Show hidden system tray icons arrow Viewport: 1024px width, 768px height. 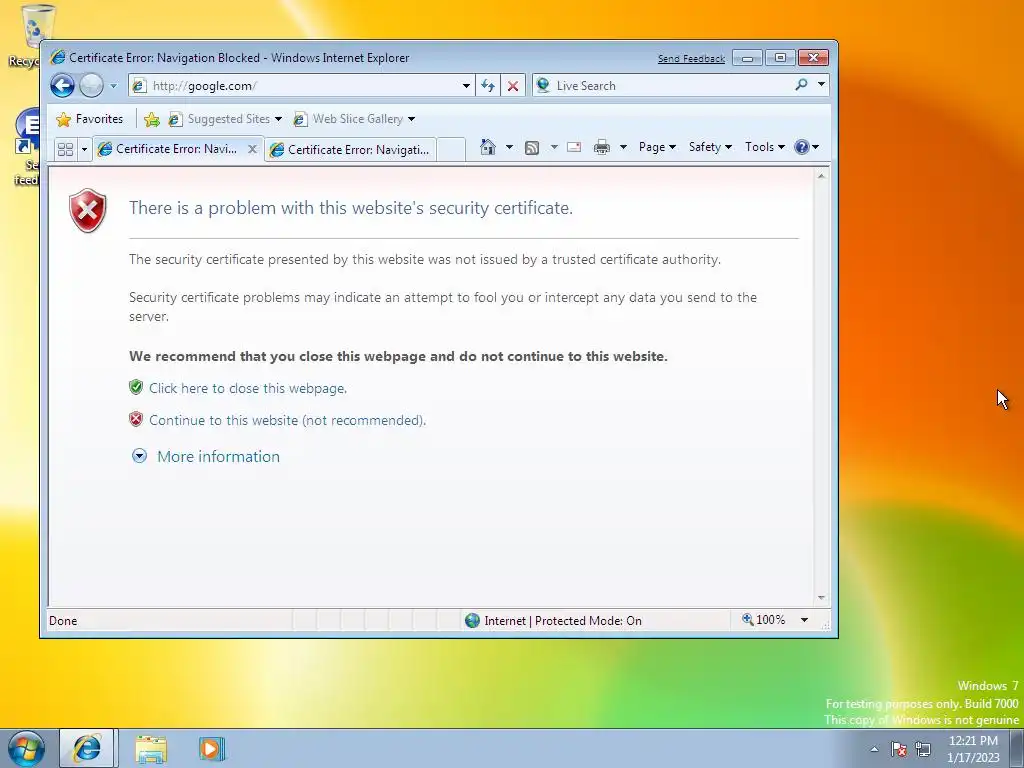point(874,749)
